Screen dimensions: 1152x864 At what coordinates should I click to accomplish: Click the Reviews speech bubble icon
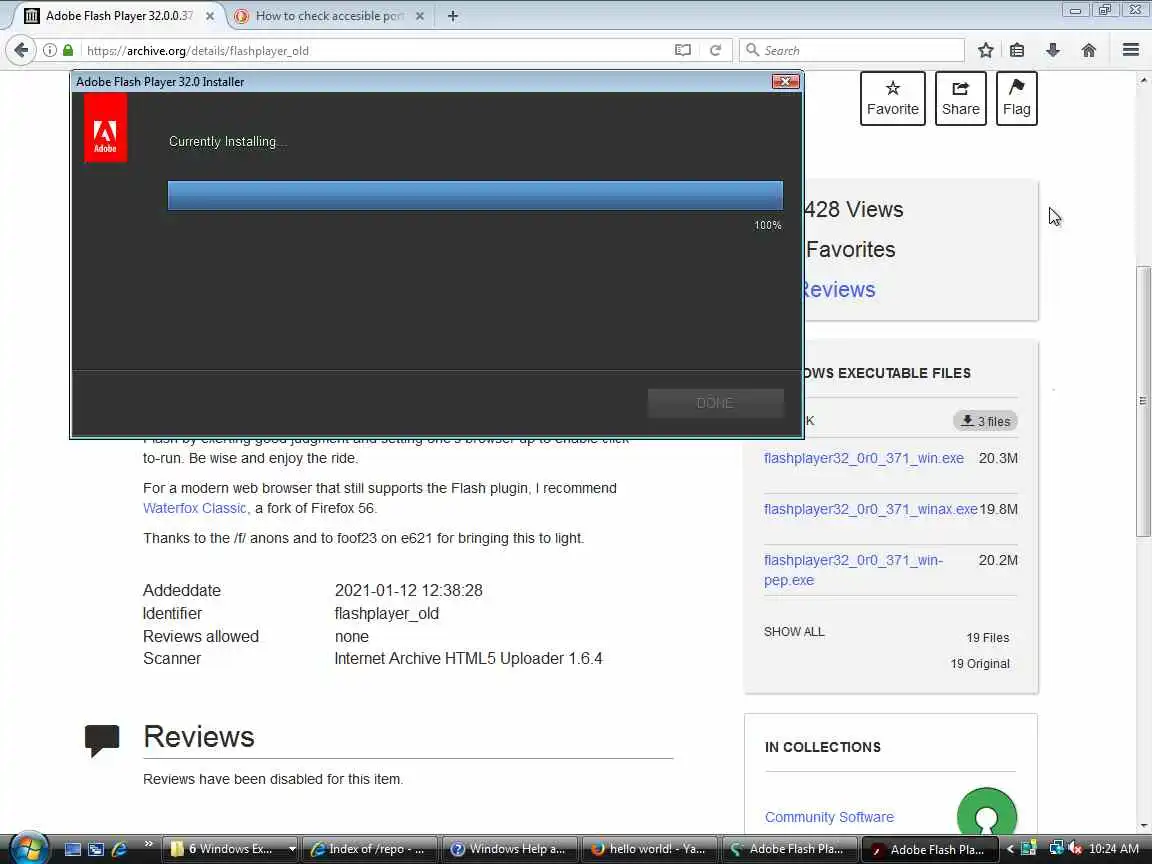coord(102,740)
